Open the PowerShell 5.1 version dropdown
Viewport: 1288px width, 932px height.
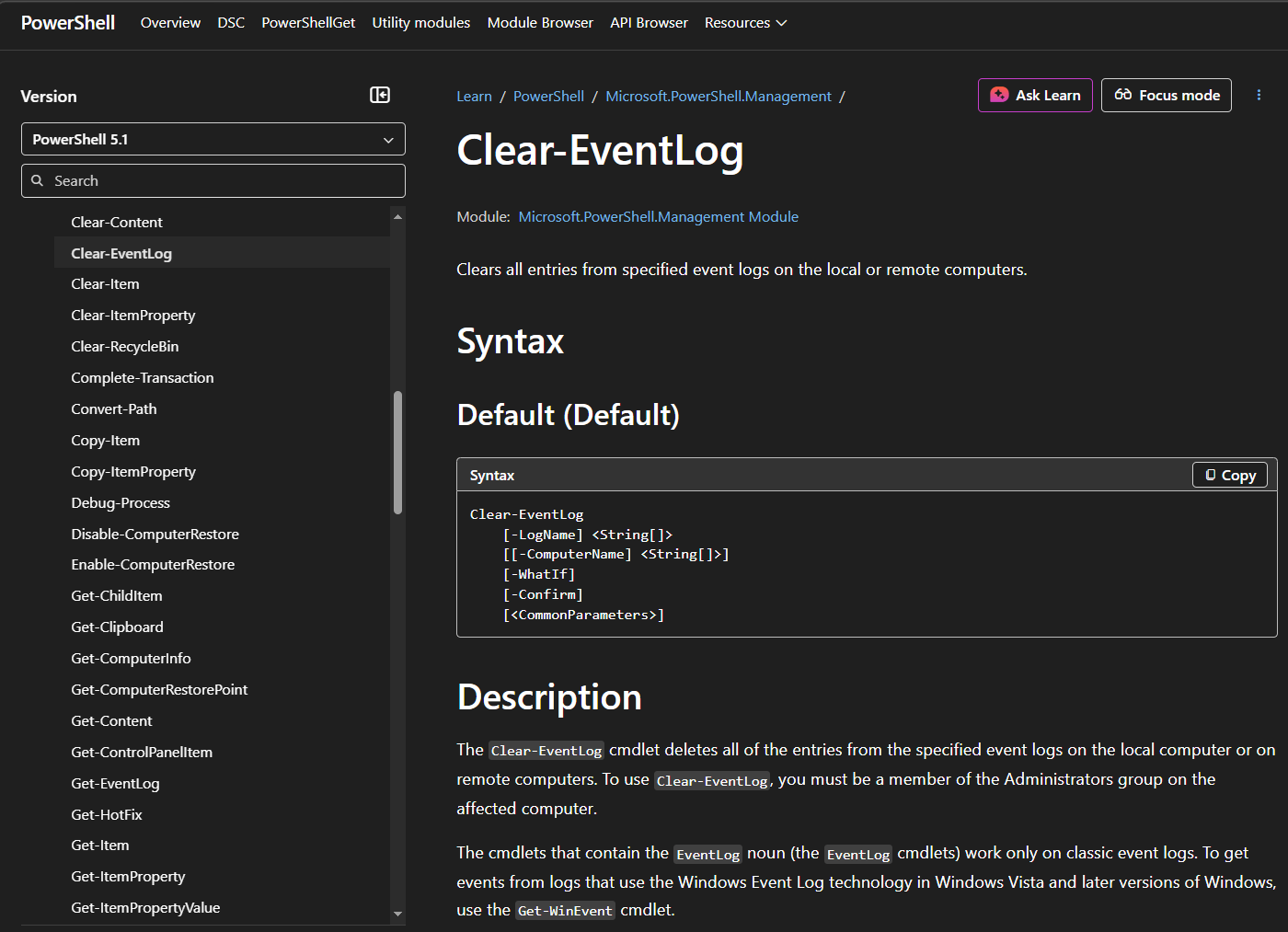213,139
